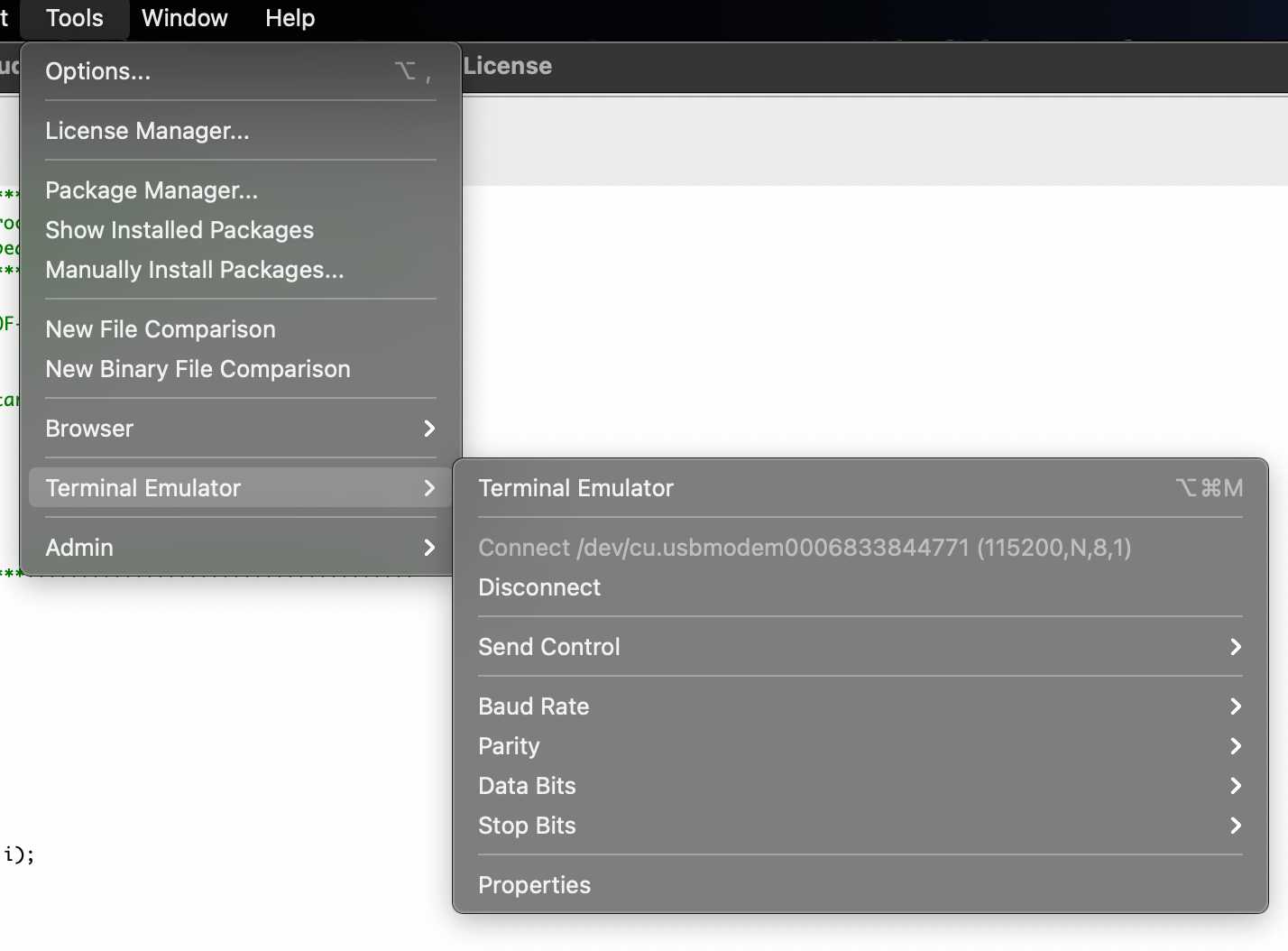
Task: Choose Manually Install Packages...
Action: pos(241,270)
